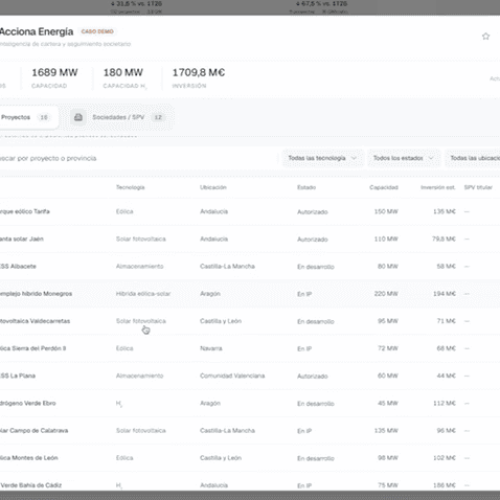Open the Planta solar Jaén row
Screen dimensions: 500x500
point(250,239)
